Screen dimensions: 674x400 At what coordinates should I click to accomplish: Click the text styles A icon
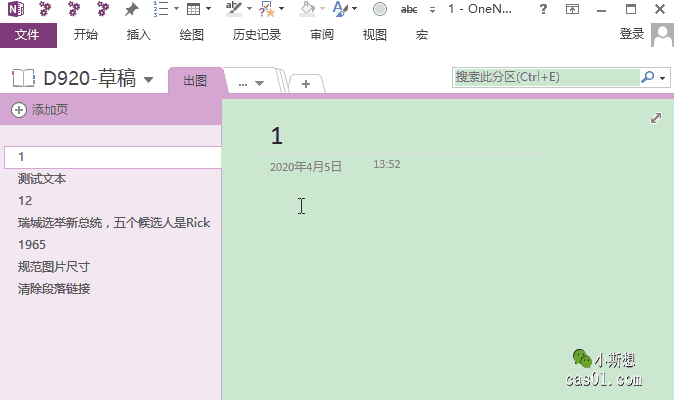pyautogui.click(x=340, y=9)
